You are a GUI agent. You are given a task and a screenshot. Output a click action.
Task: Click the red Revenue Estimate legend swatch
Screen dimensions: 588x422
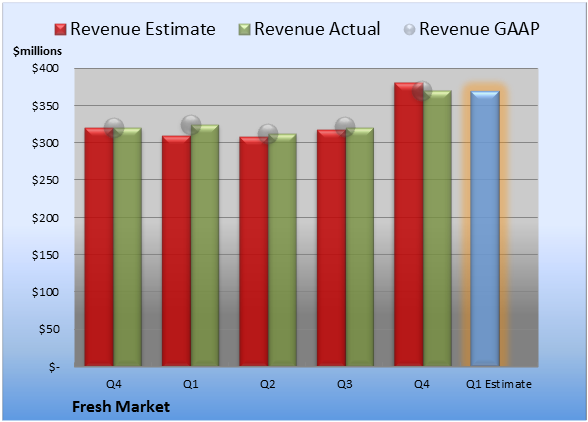tap(60, 30)
